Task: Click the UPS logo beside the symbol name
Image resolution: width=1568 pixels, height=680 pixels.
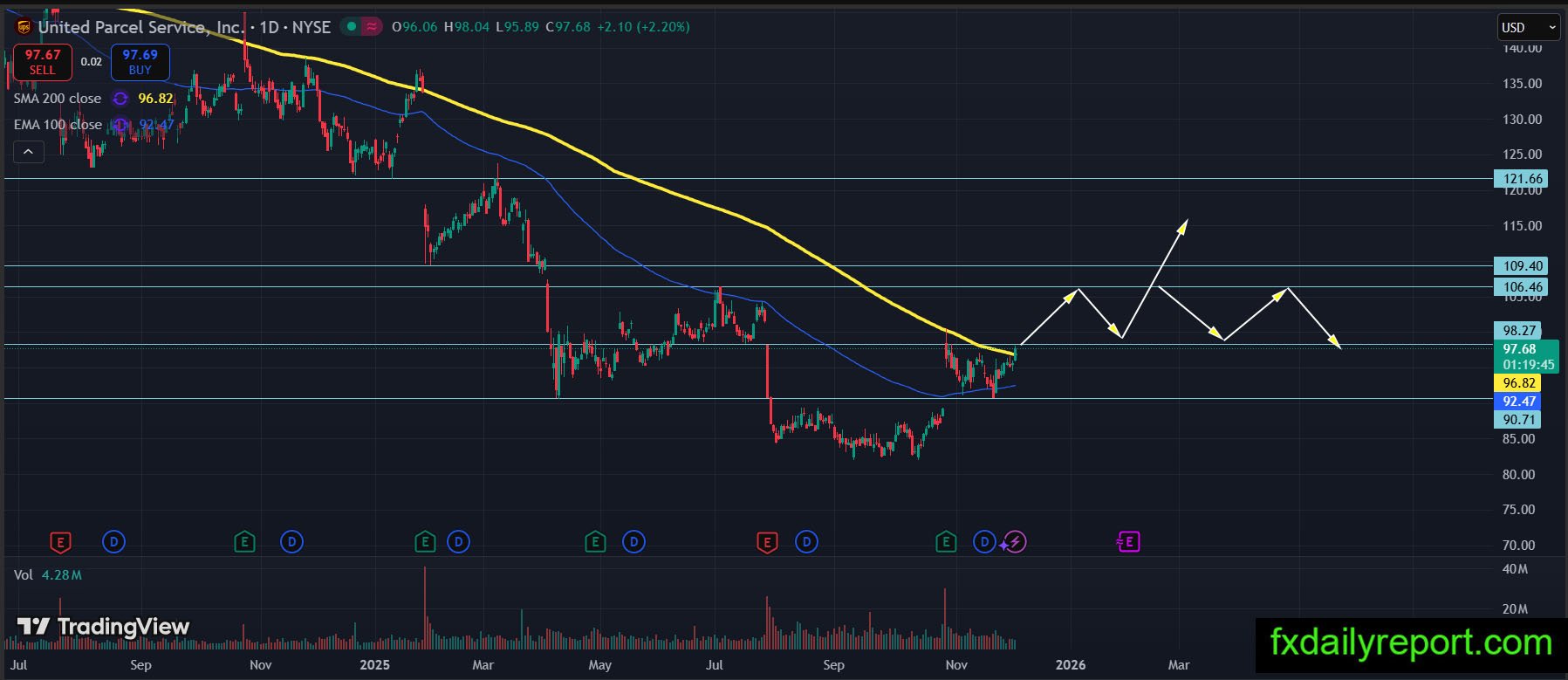Action: click(x=24, y=27)
